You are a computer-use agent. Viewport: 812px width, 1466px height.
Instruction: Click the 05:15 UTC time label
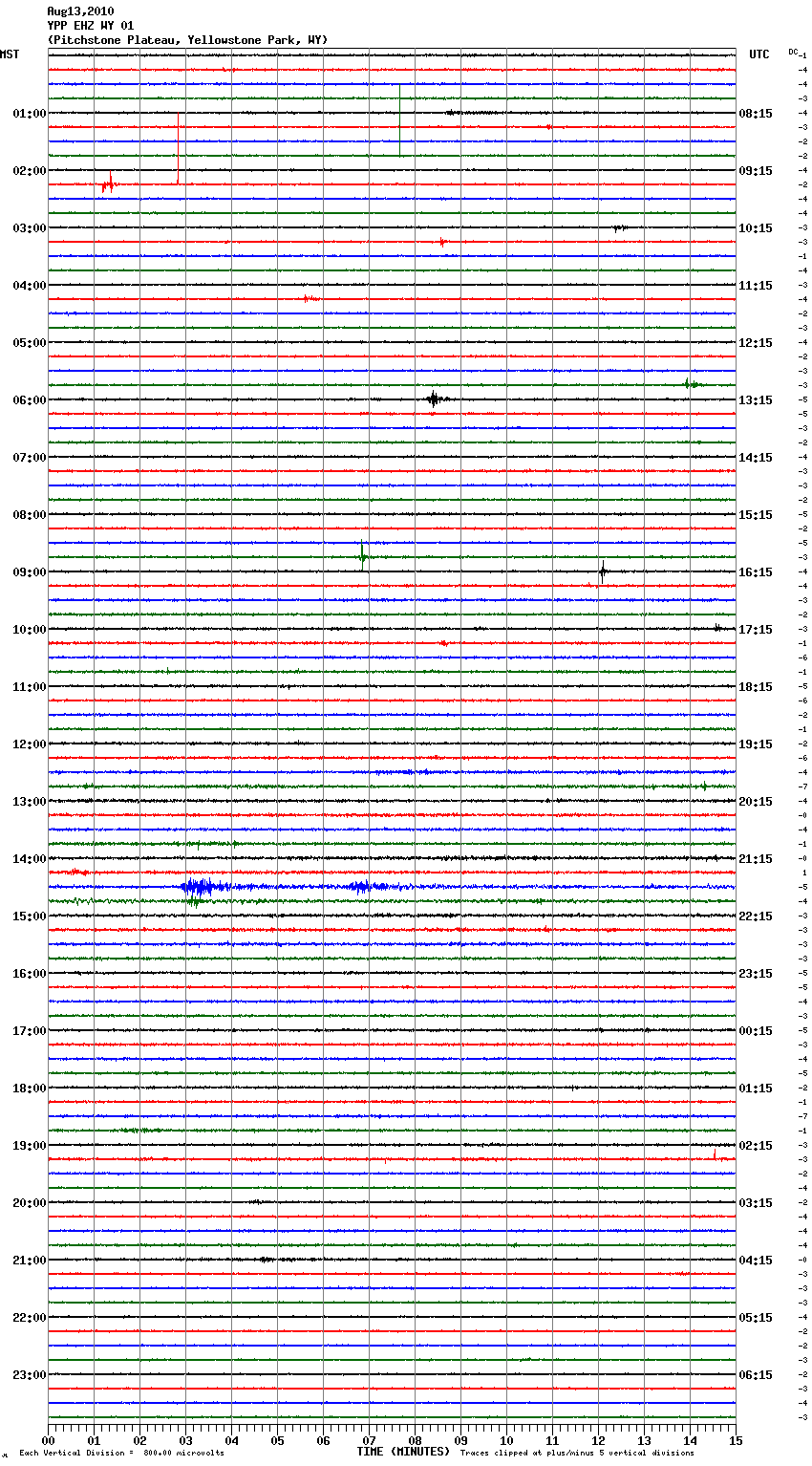756,1318
